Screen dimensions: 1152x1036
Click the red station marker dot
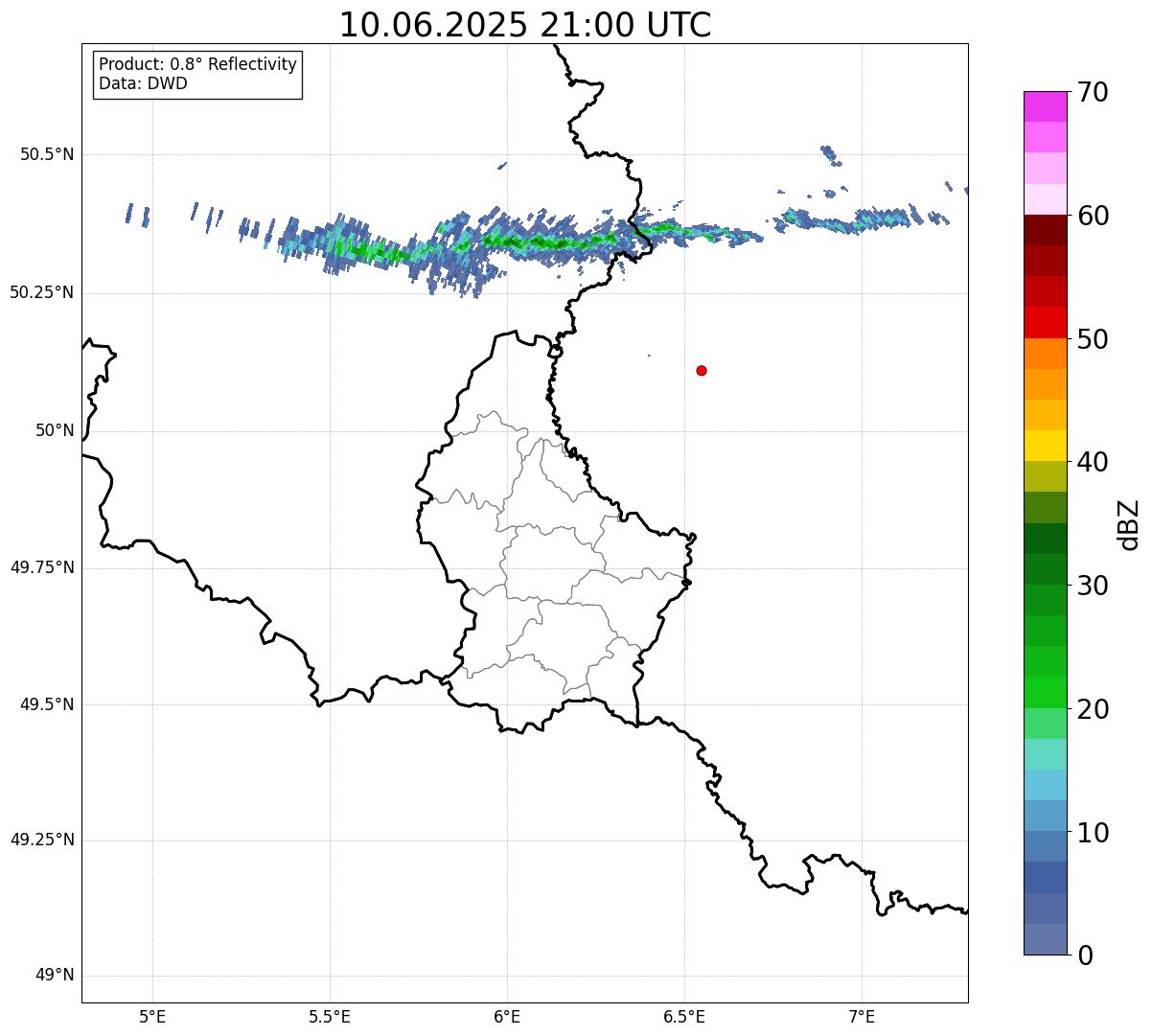pyautogui.click(x=702, y=370)
